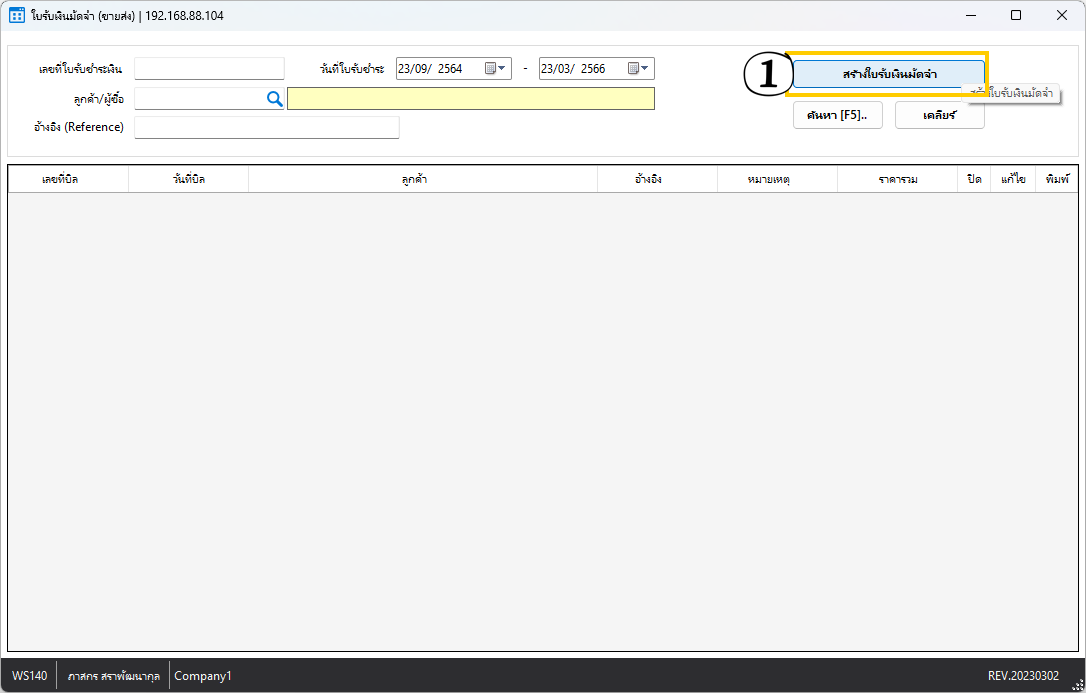This screenshot has height=693, width=1086.
Task: Click the วันที่บิล column header
Action: (x=188, y=179)
